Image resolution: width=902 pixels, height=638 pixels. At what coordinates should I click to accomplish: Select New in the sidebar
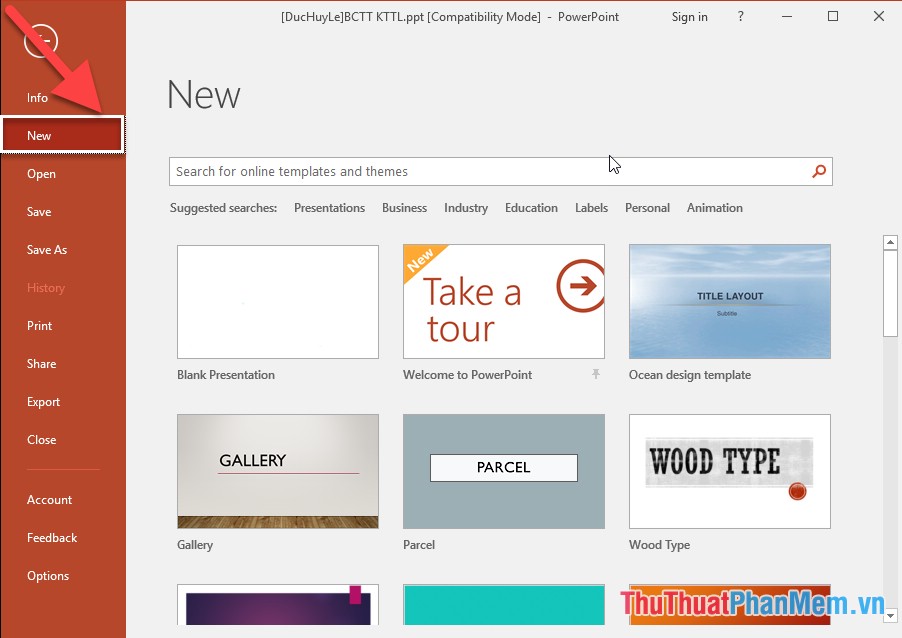coord(63,135)
